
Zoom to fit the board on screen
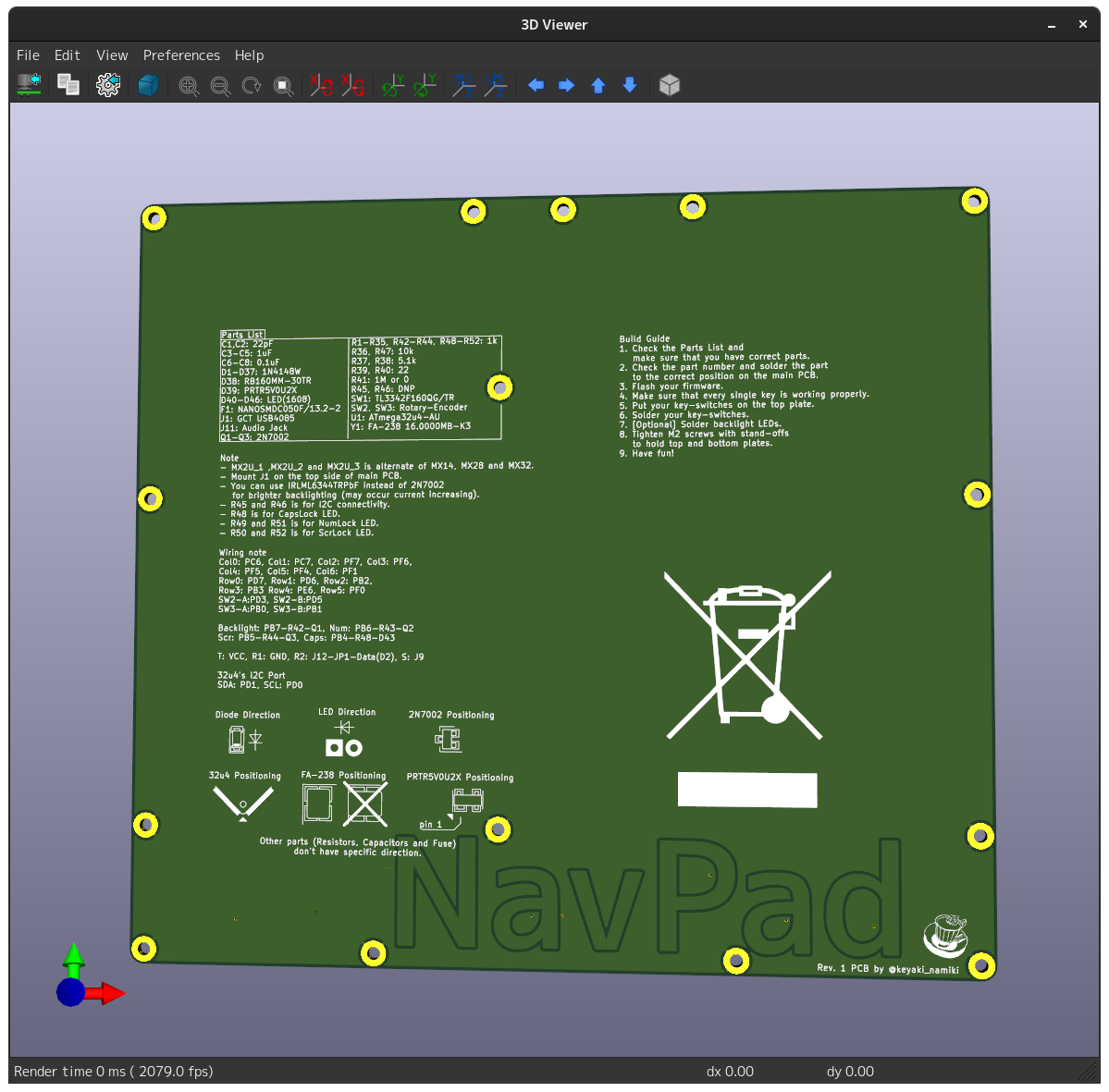[283, 85]
